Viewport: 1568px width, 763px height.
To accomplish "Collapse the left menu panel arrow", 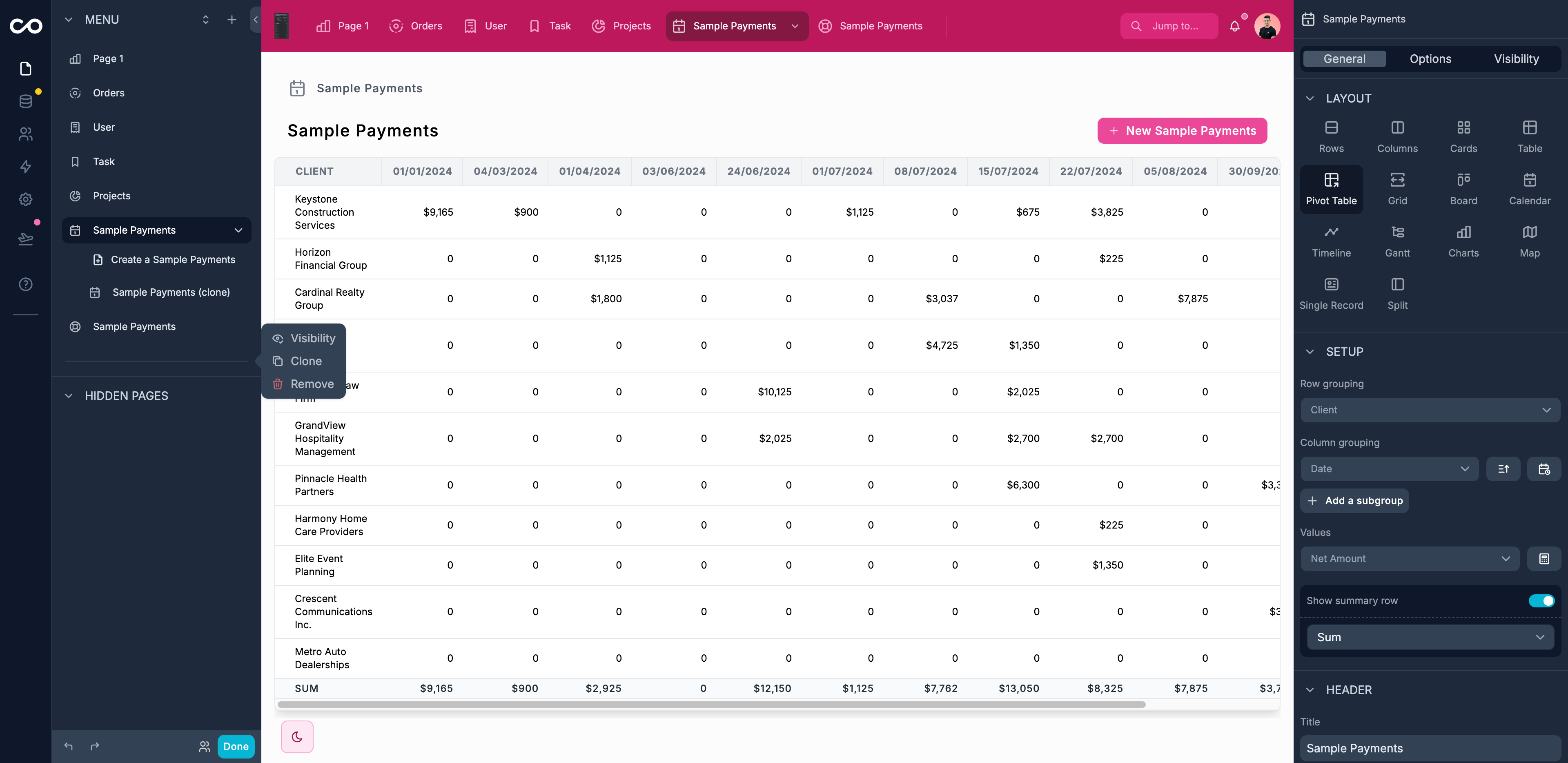I will pyautogui.click(x=256, y=20).
